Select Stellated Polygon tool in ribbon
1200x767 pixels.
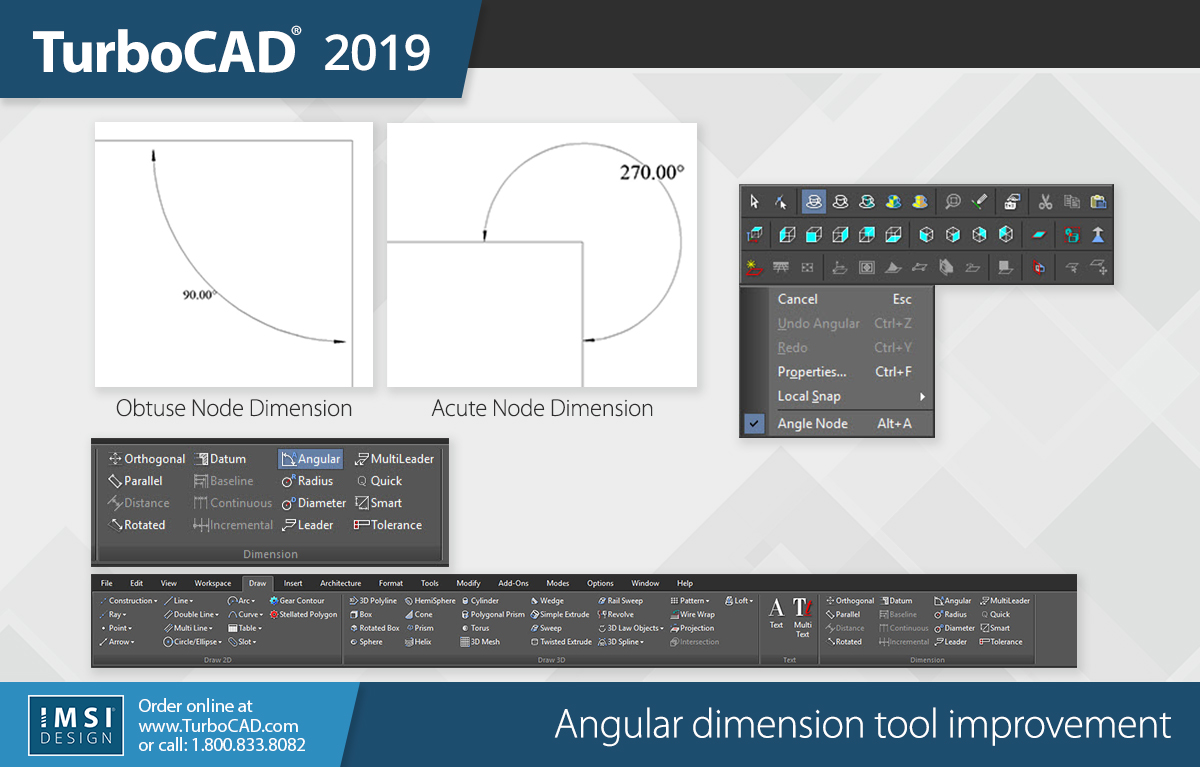point(303,615)
